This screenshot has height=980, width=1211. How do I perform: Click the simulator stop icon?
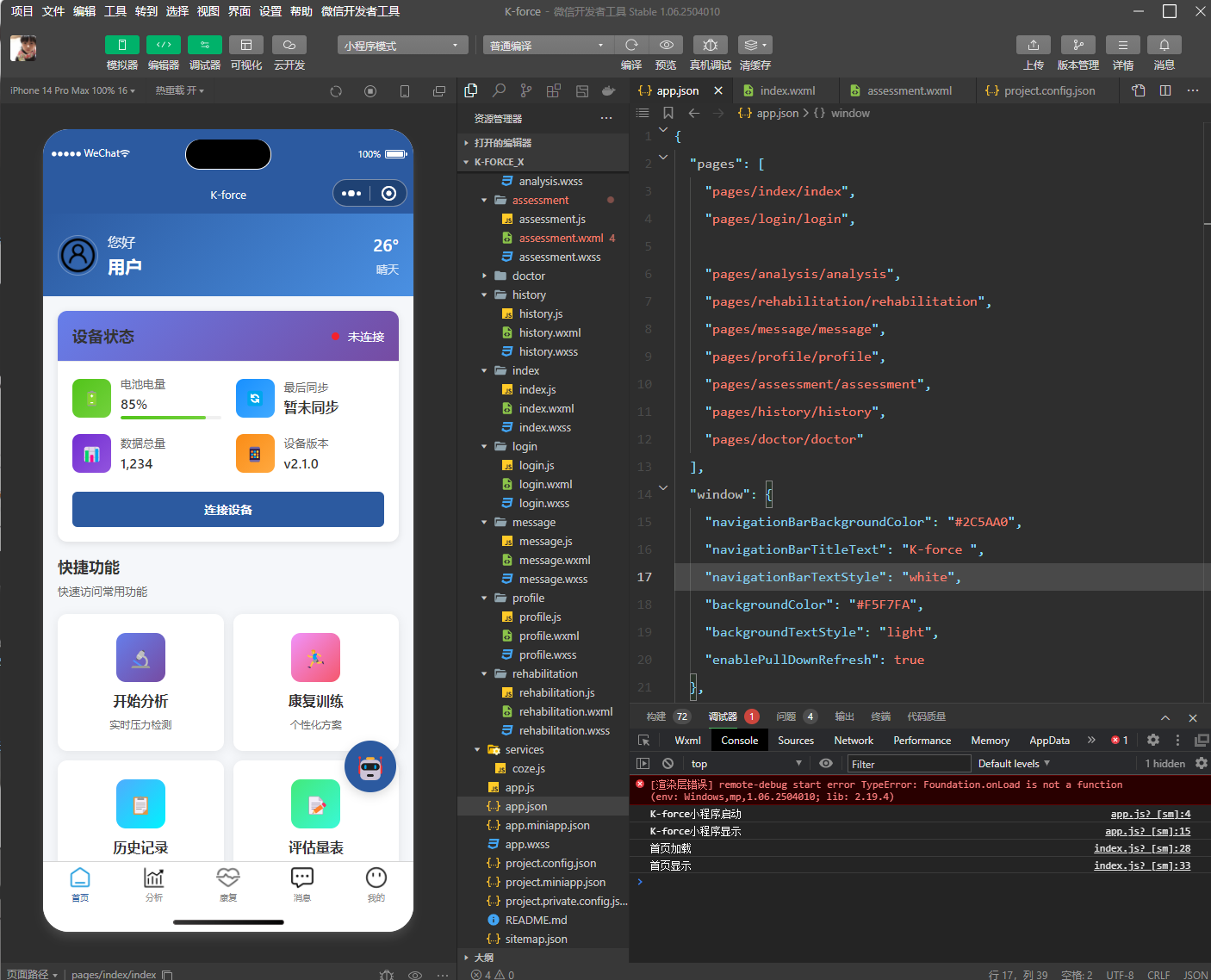tap(370, 91)
